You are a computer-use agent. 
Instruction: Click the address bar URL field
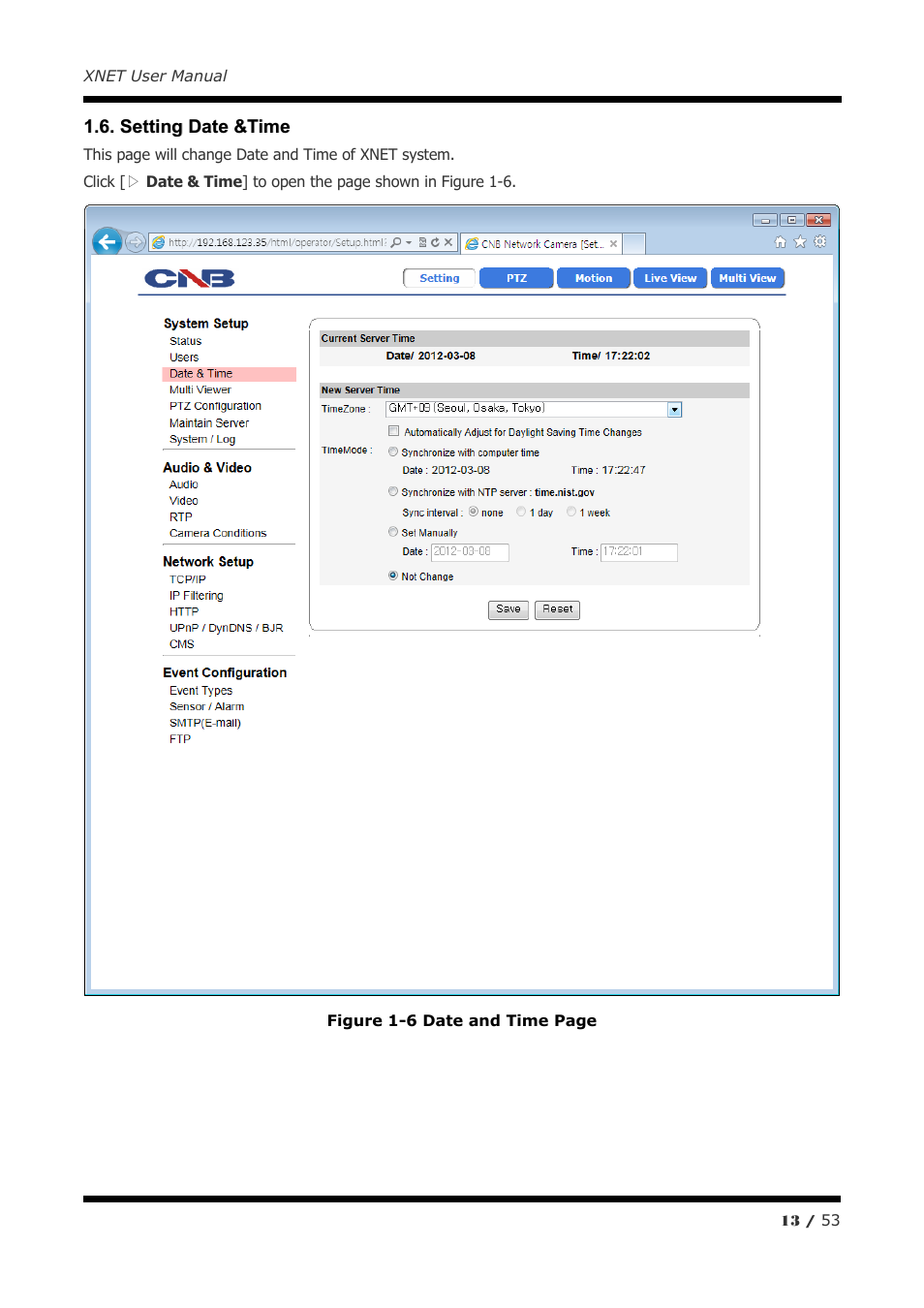pyautogui.click(x=276, y=242)
